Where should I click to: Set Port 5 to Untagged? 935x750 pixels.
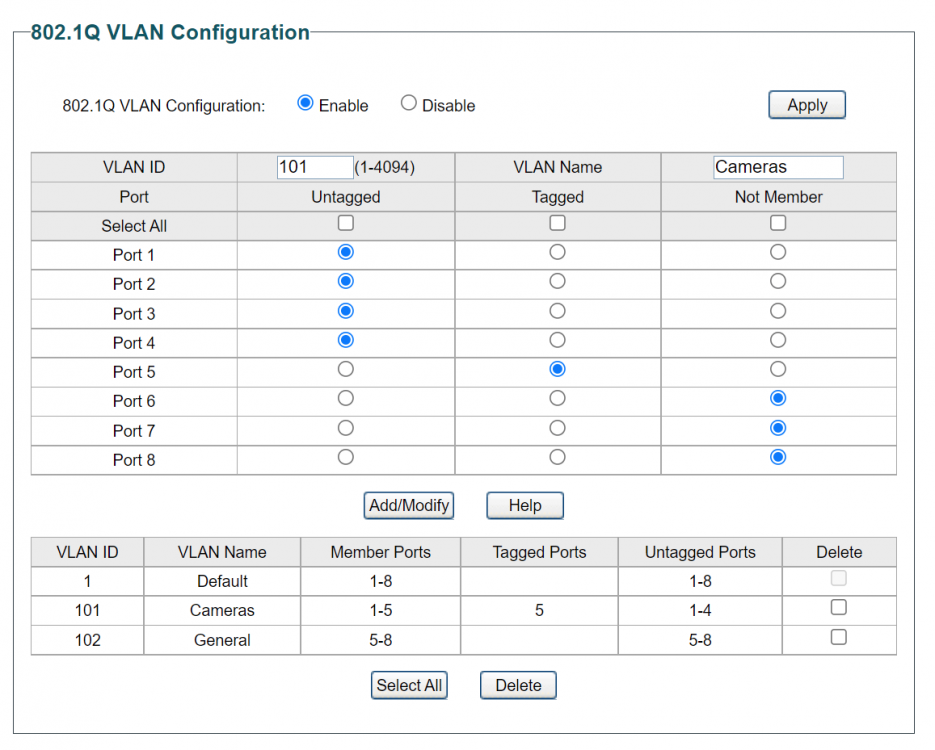[346, 370]
